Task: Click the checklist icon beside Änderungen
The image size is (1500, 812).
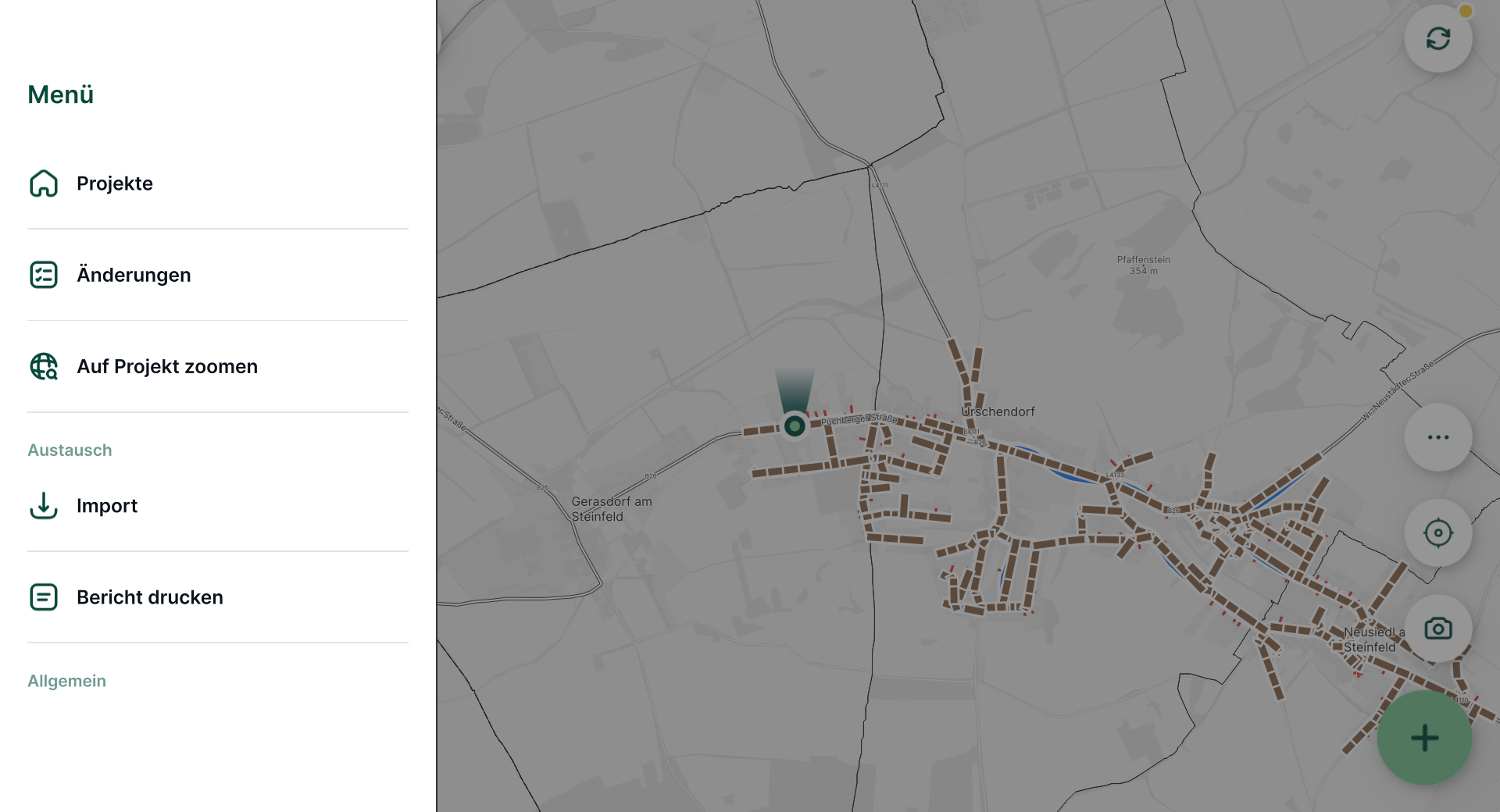Action: (x=44, y=275)
